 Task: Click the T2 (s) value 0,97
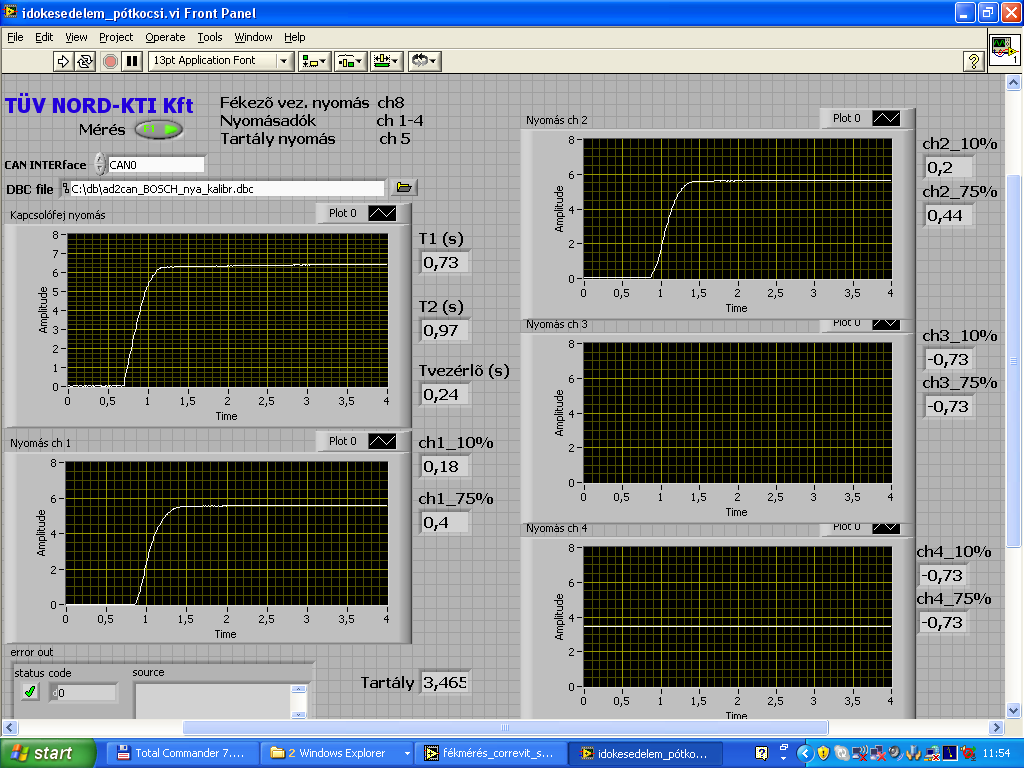[444, 330]
